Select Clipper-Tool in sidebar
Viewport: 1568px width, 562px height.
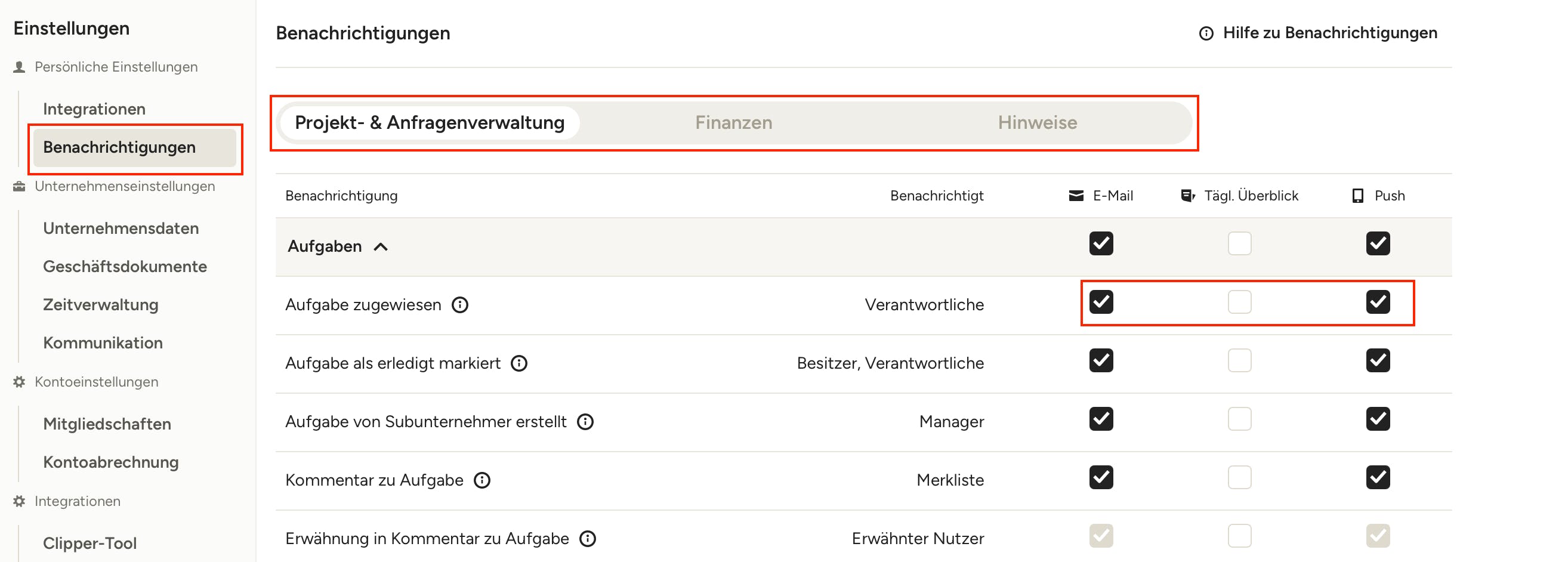[x=89, y=543]
